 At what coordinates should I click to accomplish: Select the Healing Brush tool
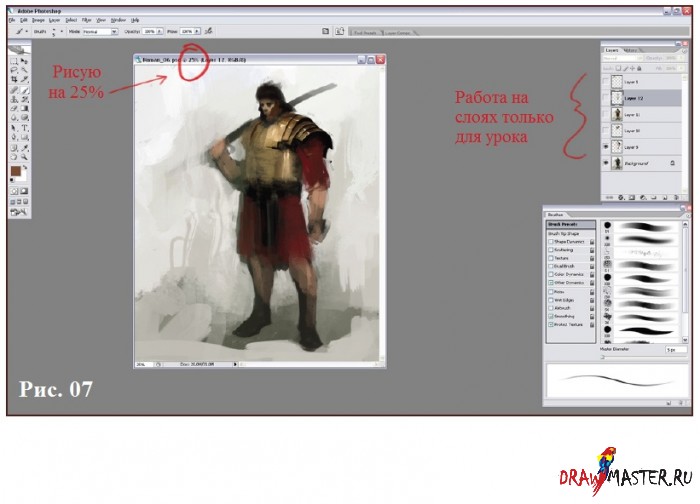coord(14,90)
